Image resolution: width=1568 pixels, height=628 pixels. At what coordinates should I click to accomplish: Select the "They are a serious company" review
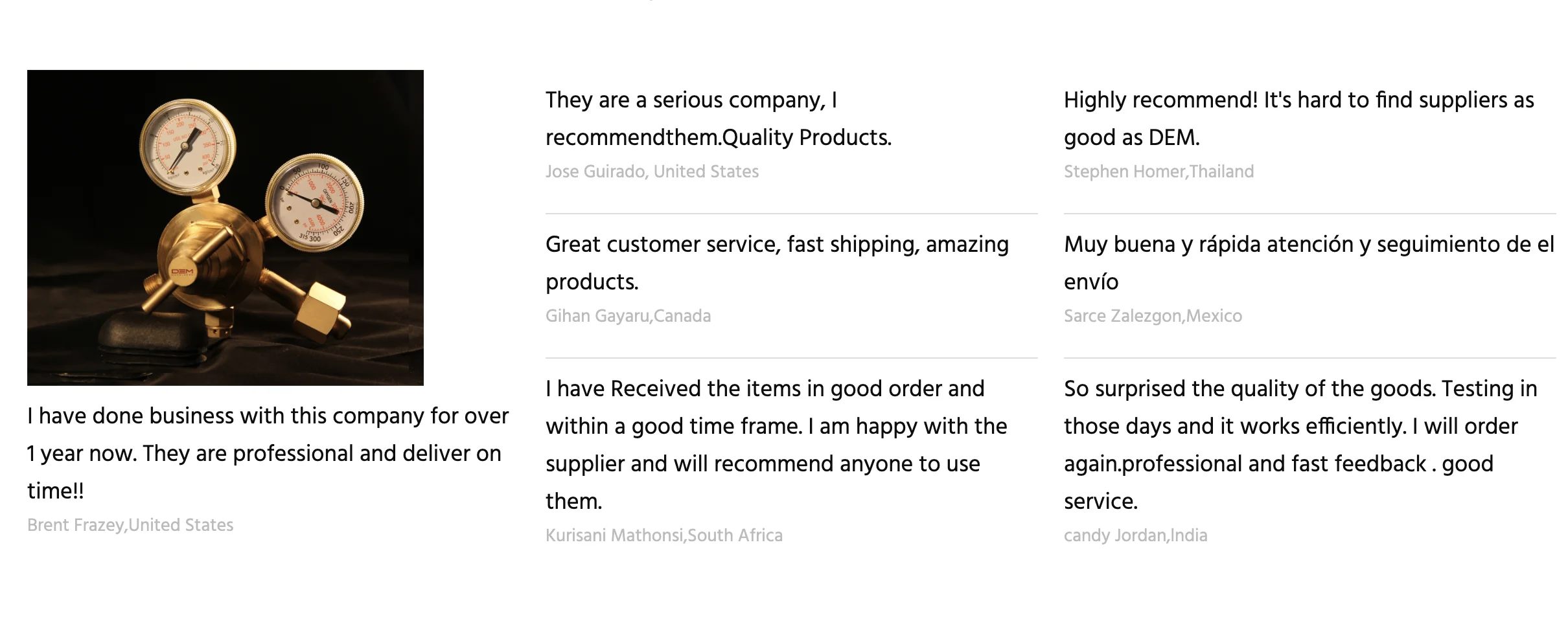pos(718,118)
